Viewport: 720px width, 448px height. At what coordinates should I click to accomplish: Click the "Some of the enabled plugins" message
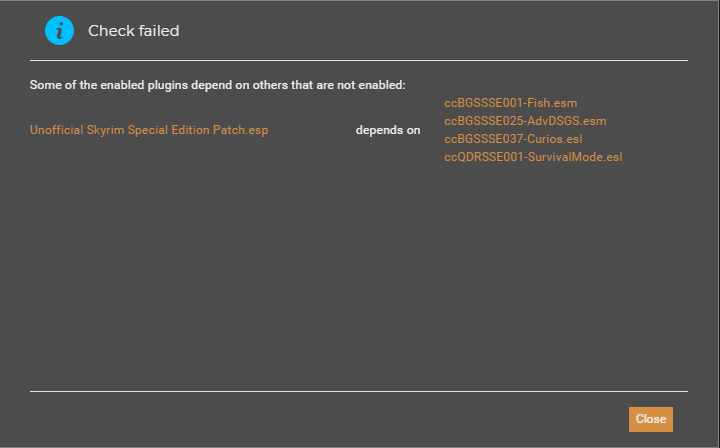tap(217, 85)
